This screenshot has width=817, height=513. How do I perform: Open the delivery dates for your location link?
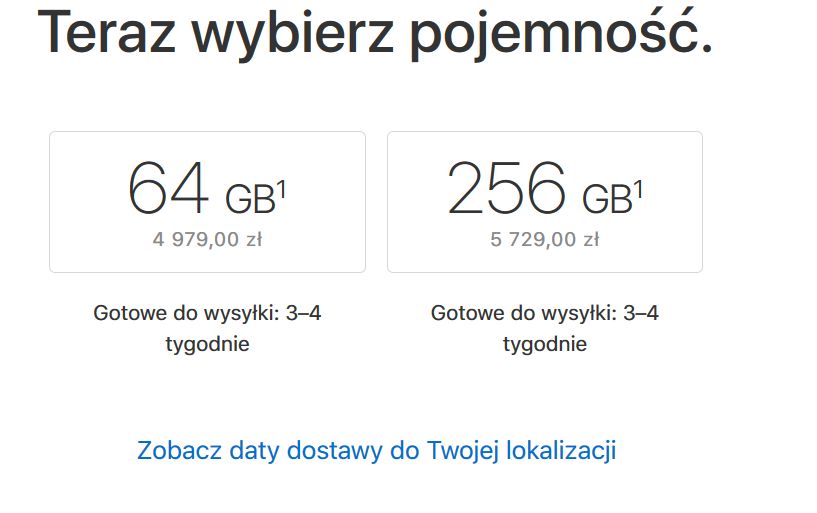(376, 450)
